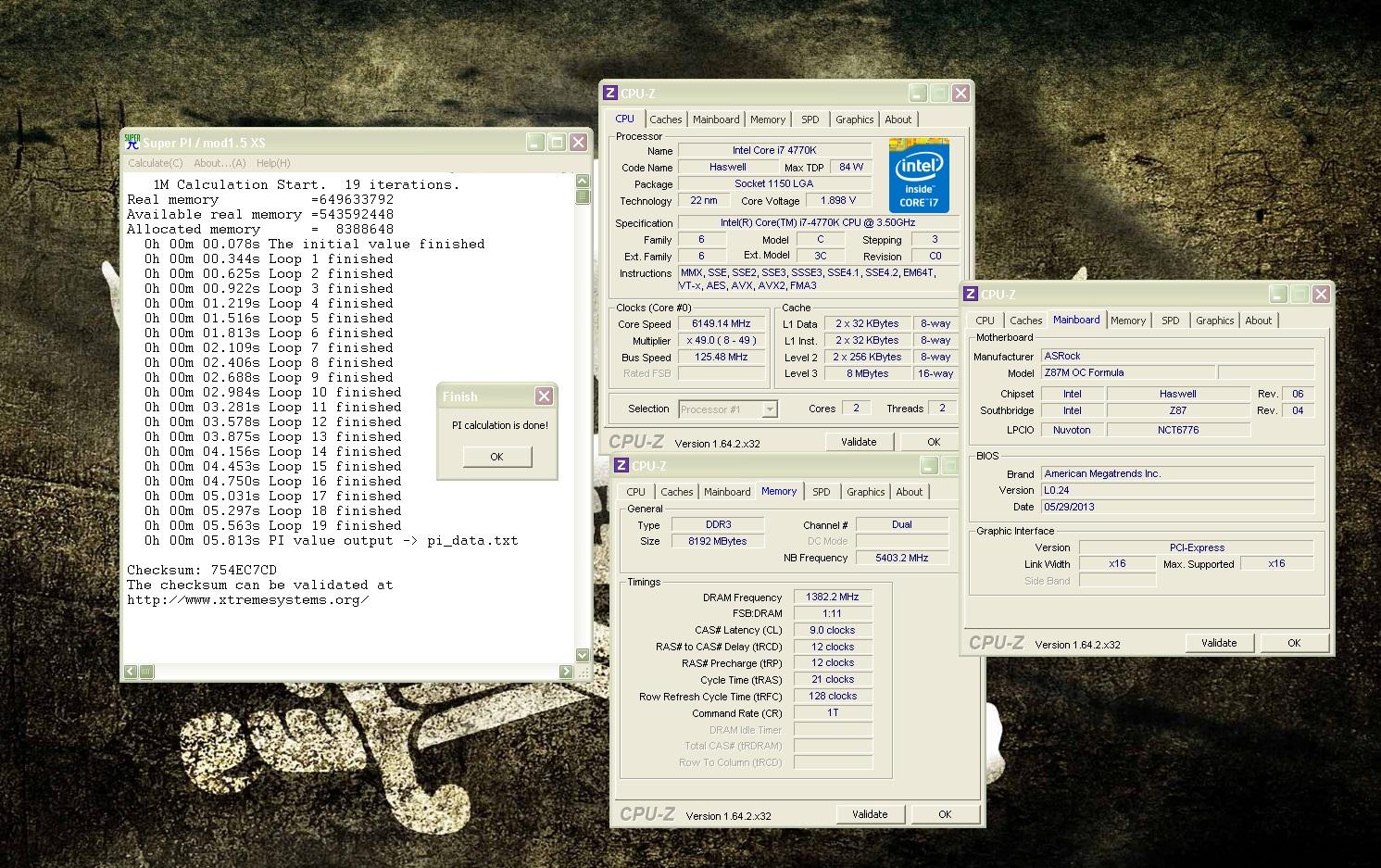Click the DRAM Frequency 1382.2 MHz value

[833, 598]
